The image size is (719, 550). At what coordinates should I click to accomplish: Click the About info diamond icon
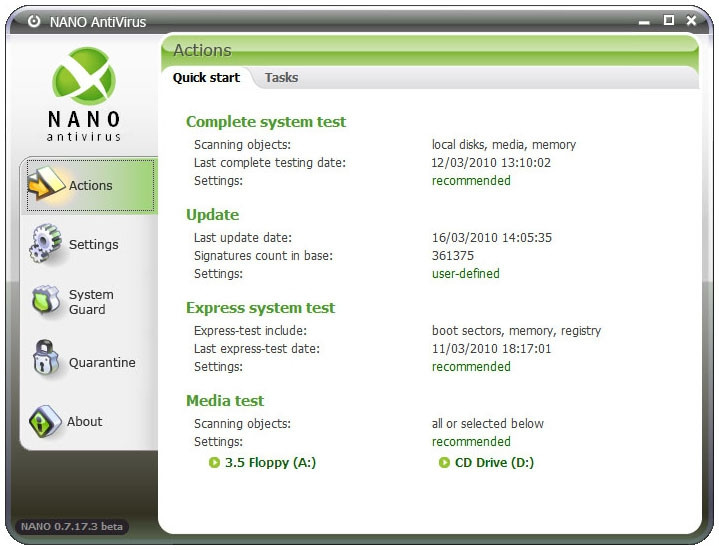coord(45,421)
